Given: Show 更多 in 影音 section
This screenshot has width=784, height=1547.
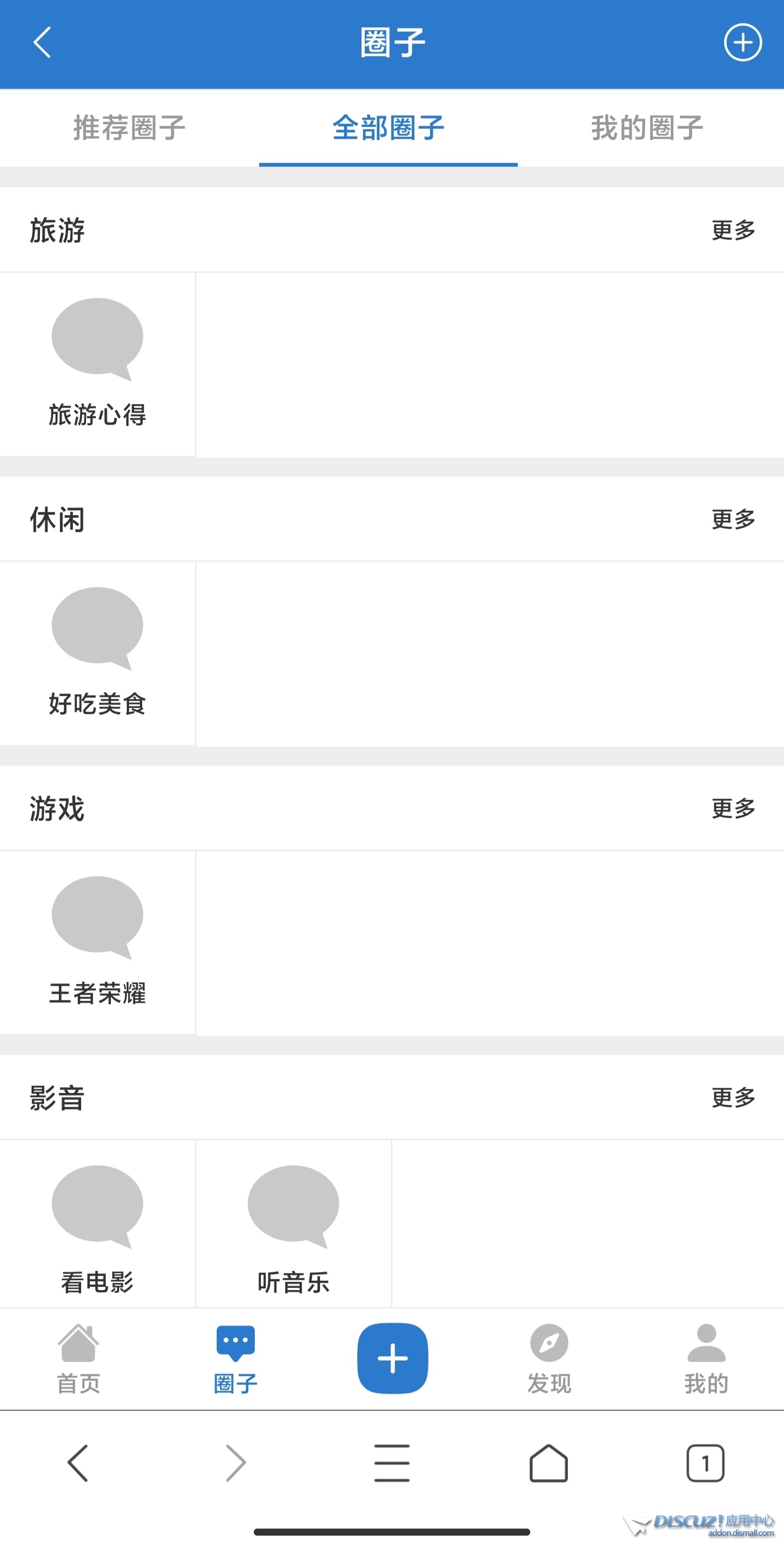Looking at the screenshot, I should 733,1098.
